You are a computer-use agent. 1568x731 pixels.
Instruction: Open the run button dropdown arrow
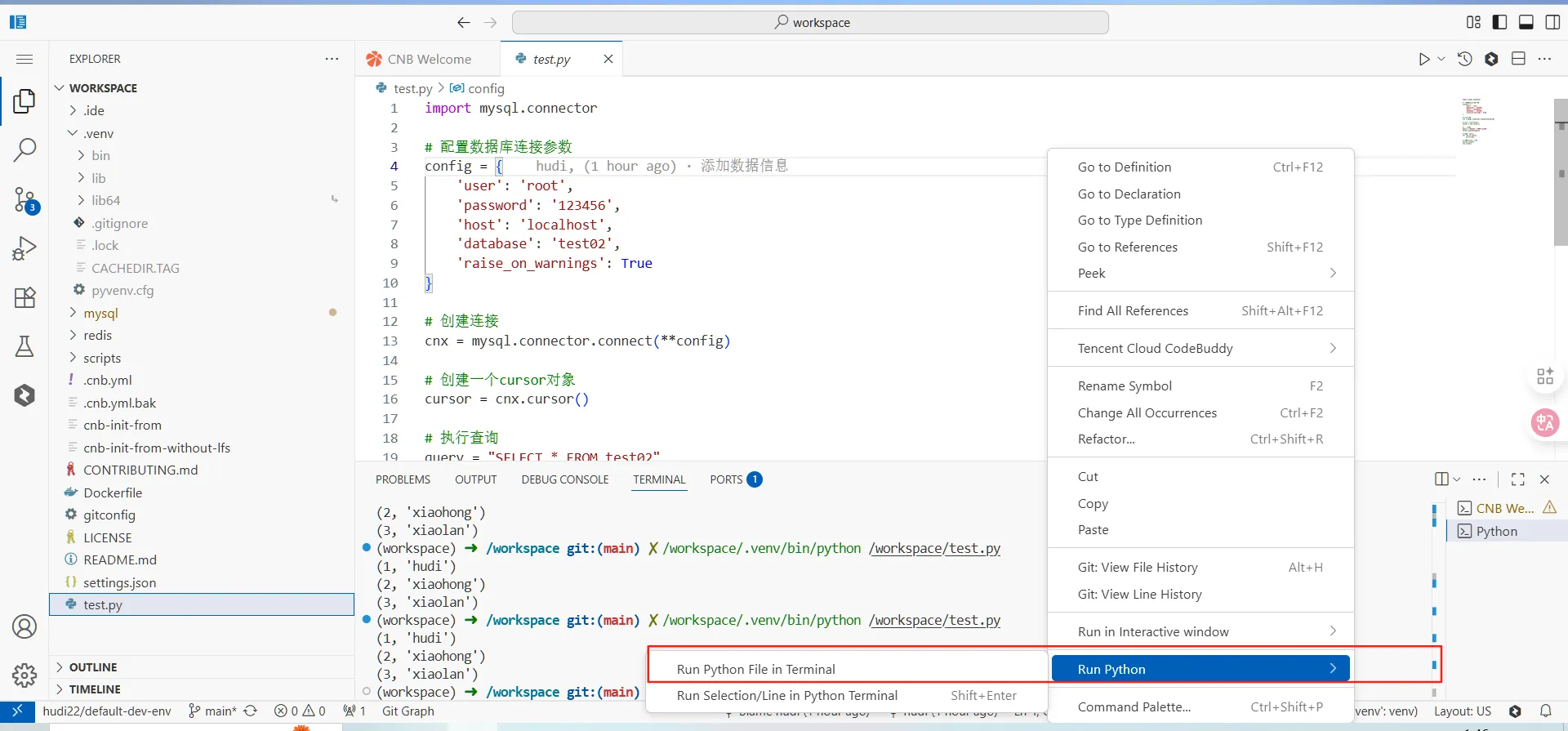tap(1441, 59)
